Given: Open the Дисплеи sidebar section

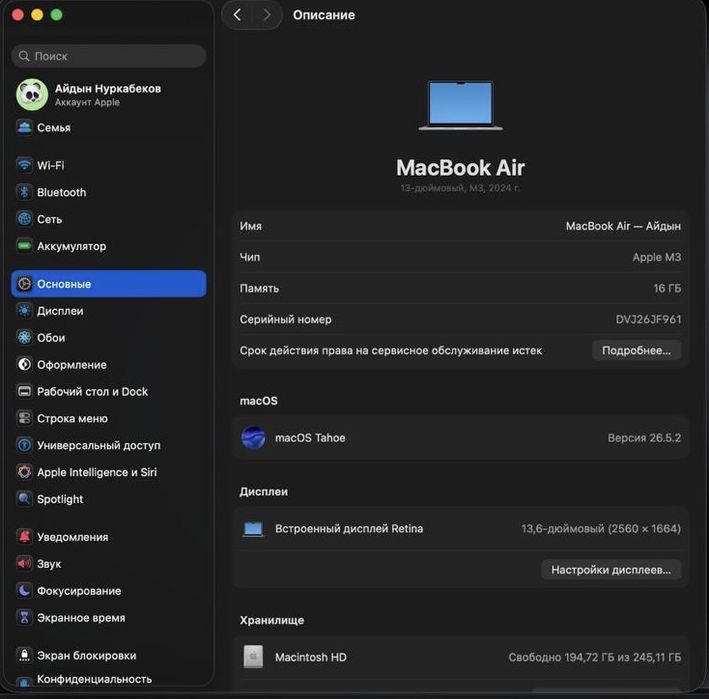Looking at the screenshot, I should point(109,311).
